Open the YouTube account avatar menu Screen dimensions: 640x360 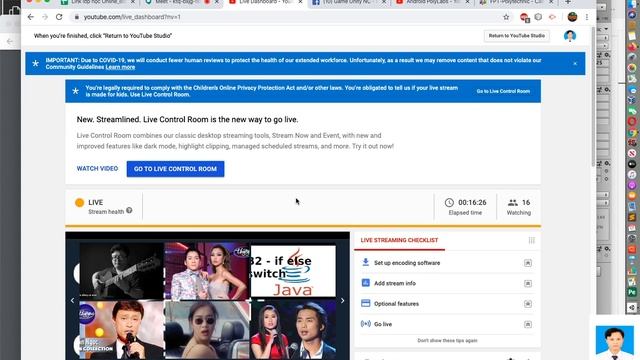[570, 36]
